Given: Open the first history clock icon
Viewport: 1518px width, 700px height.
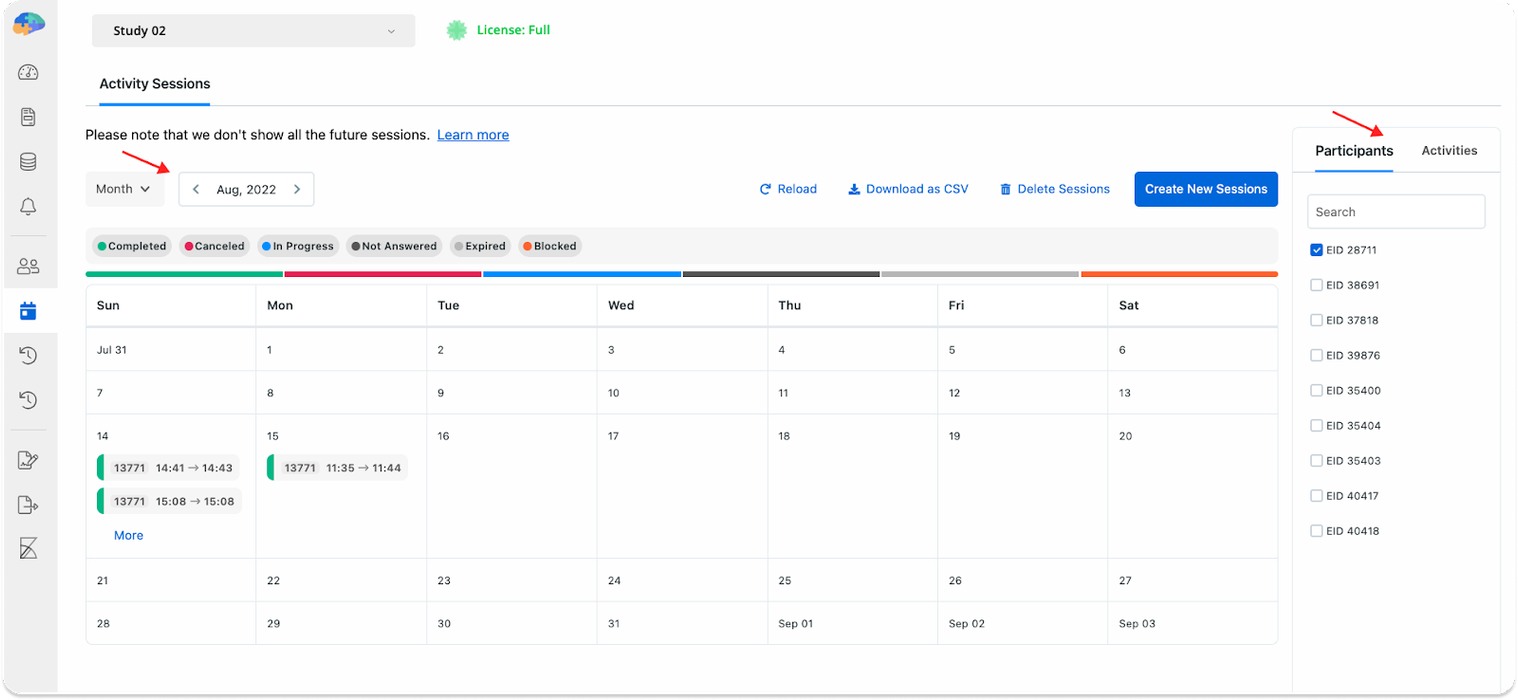Looking at the screenshot, I should pos(29,355).
